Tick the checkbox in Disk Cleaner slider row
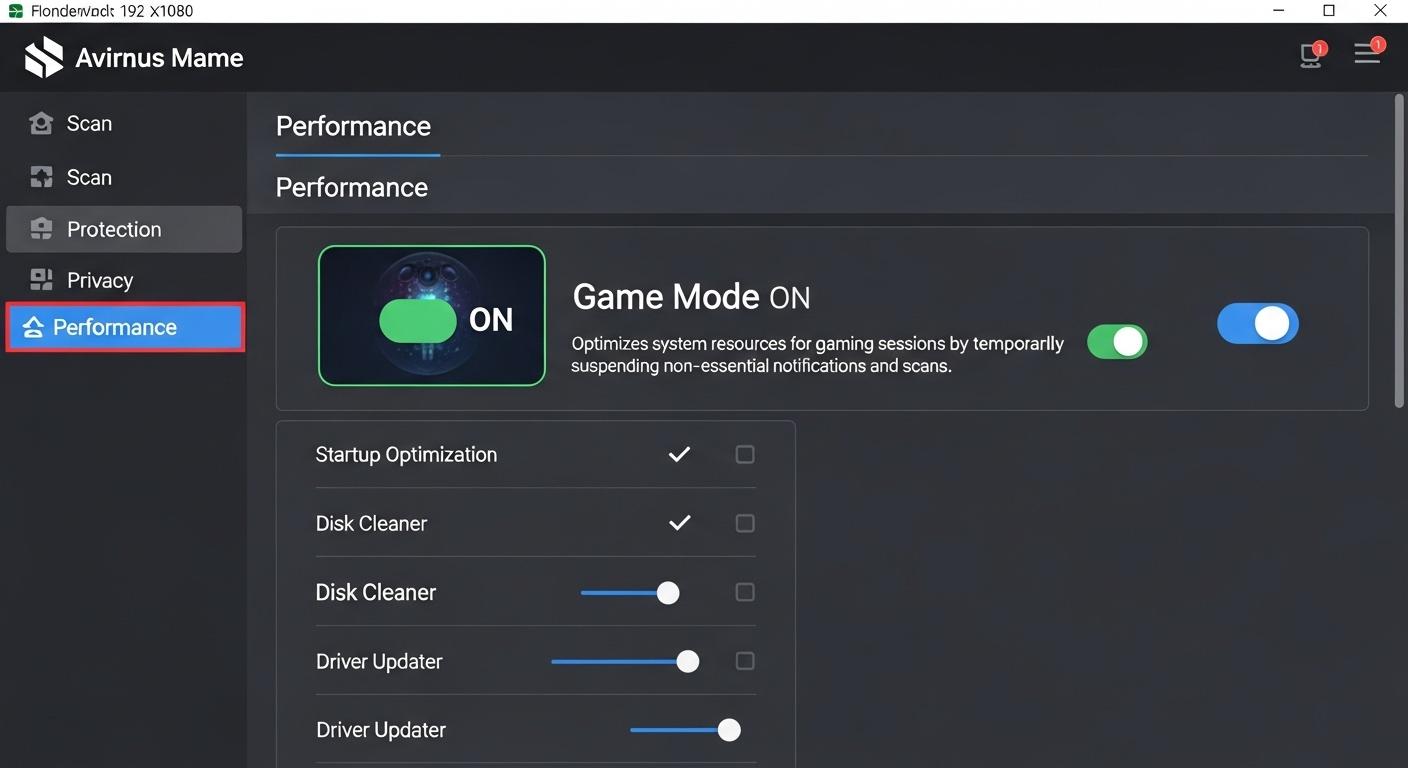Image resolution: width=1408 pixels, height=768 pixels. (745, 593)
